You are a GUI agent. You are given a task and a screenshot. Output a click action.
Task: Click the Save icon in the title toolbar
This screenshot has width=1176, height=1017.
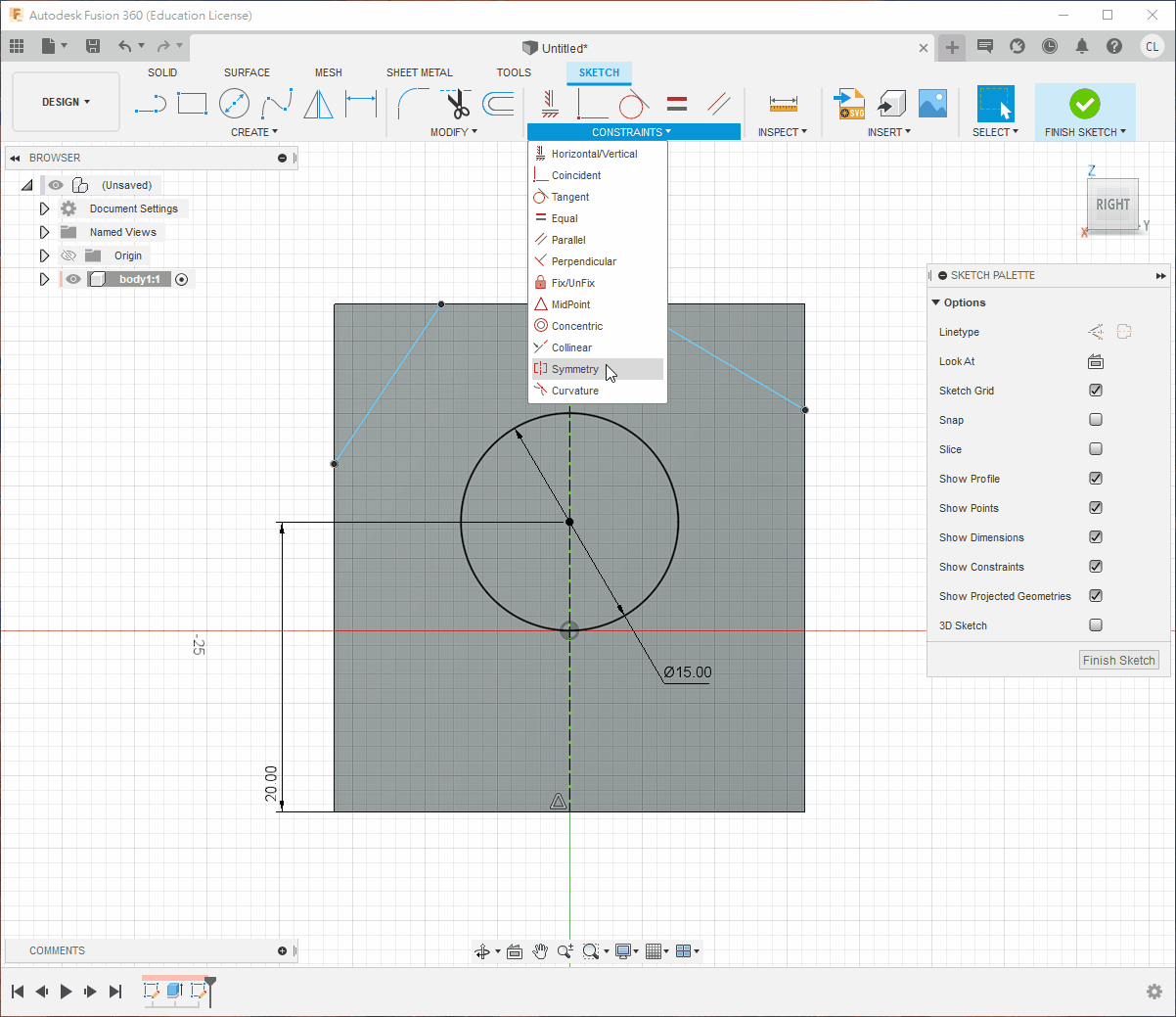click(x=93, y=46)
